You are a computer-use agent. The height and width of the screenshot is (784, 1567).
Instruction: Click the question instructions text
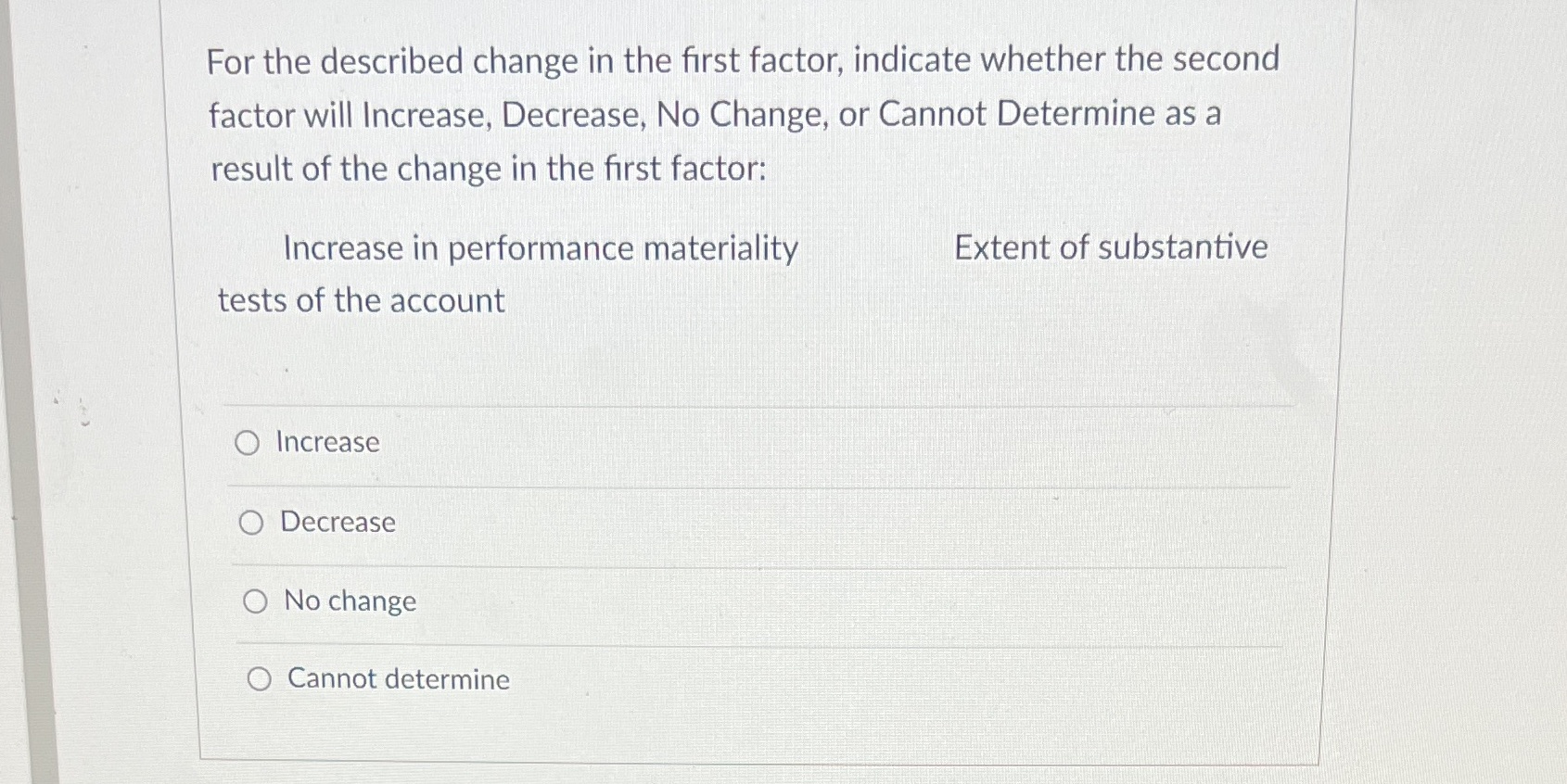[742, 113]
